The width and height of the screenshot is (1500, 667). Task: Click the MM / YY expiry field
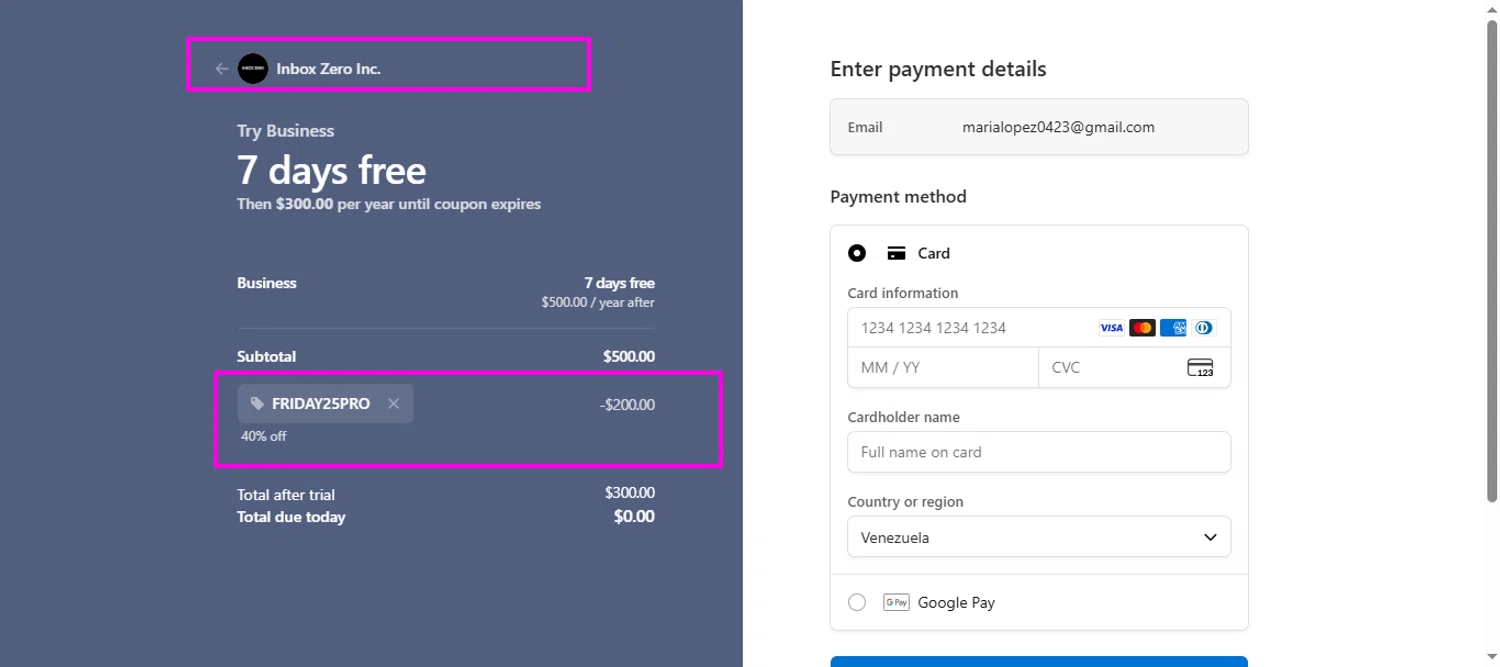pyautogui.click(x=942, y=368)
